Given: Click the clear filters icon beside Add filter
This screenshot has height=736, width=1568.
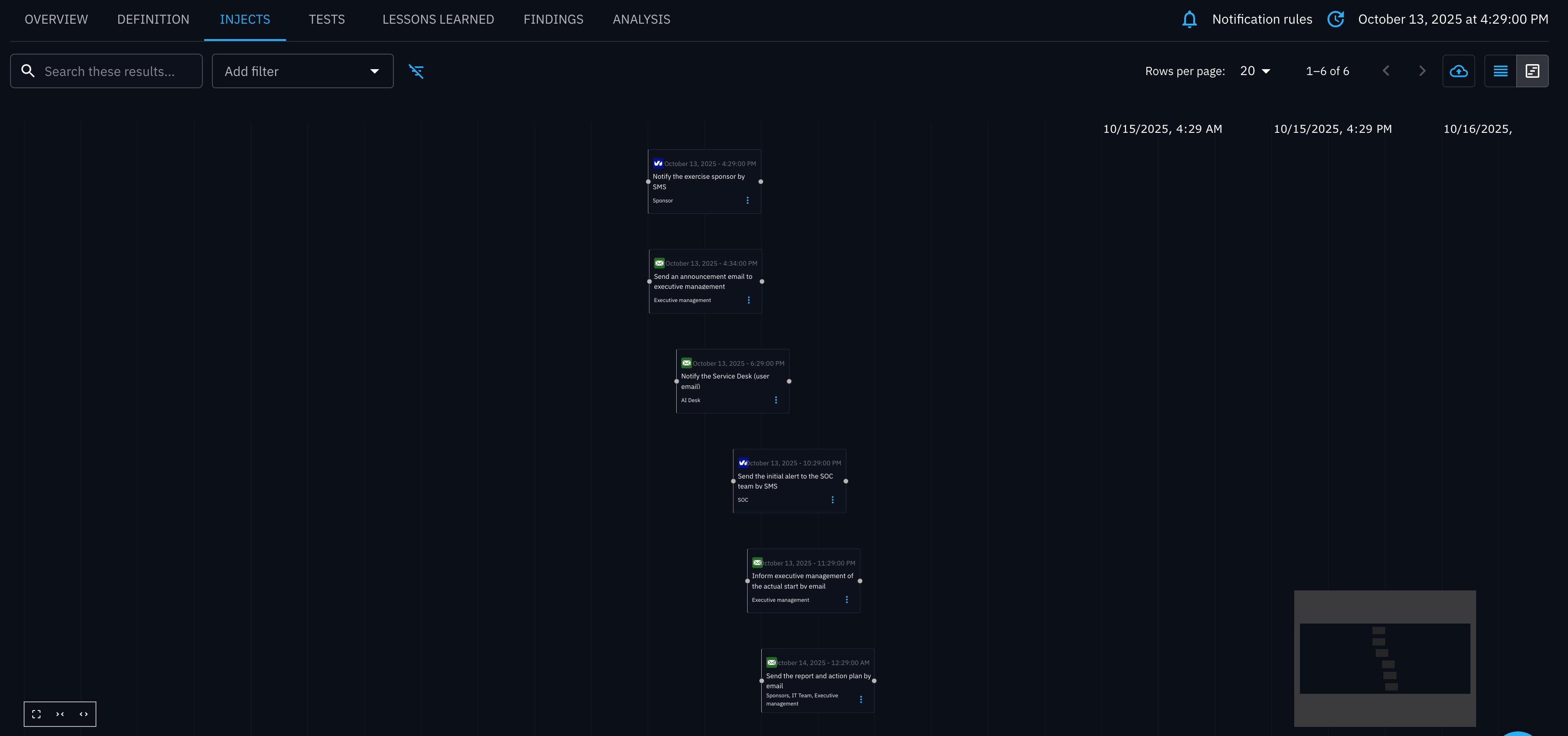Looking at the screenshot, I should pyautogui.click(x=417, y=71).
